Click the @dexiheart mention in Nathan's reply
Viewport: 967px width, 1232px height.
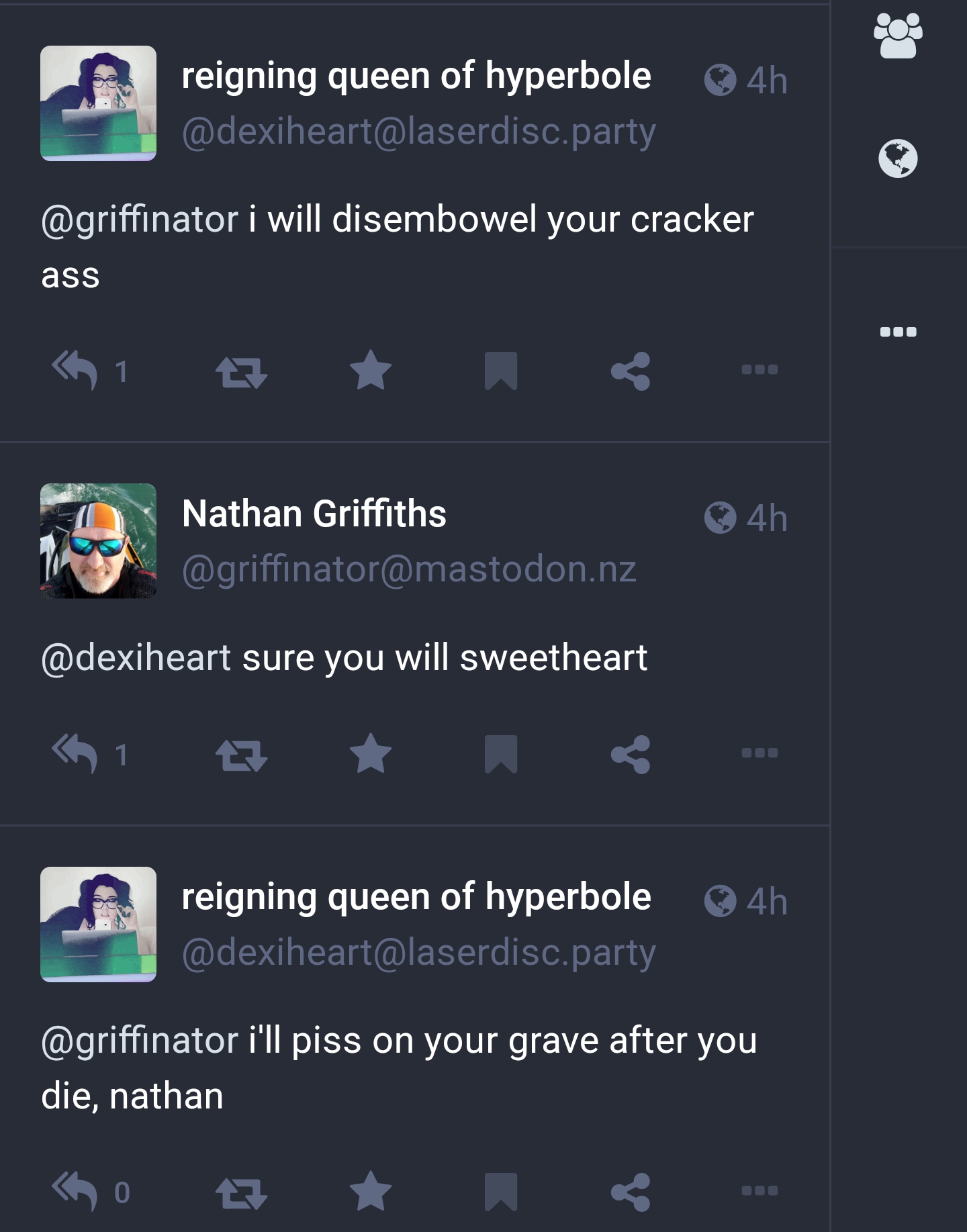[x=136, y=657]
